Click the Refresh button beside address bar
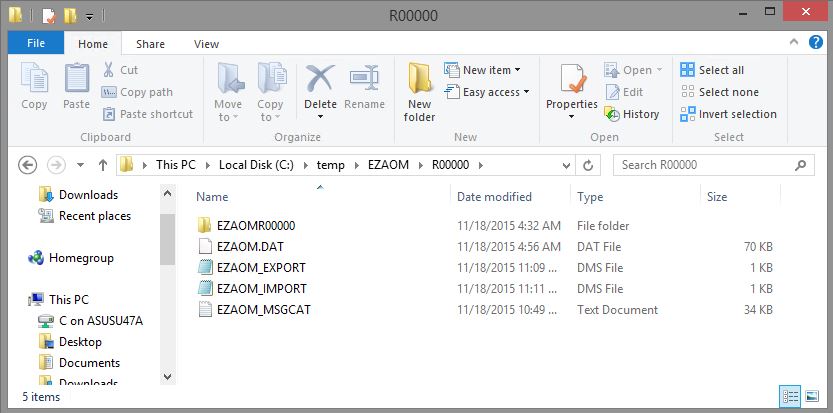The height and width of the screenshot is (413, 833). 590,165
